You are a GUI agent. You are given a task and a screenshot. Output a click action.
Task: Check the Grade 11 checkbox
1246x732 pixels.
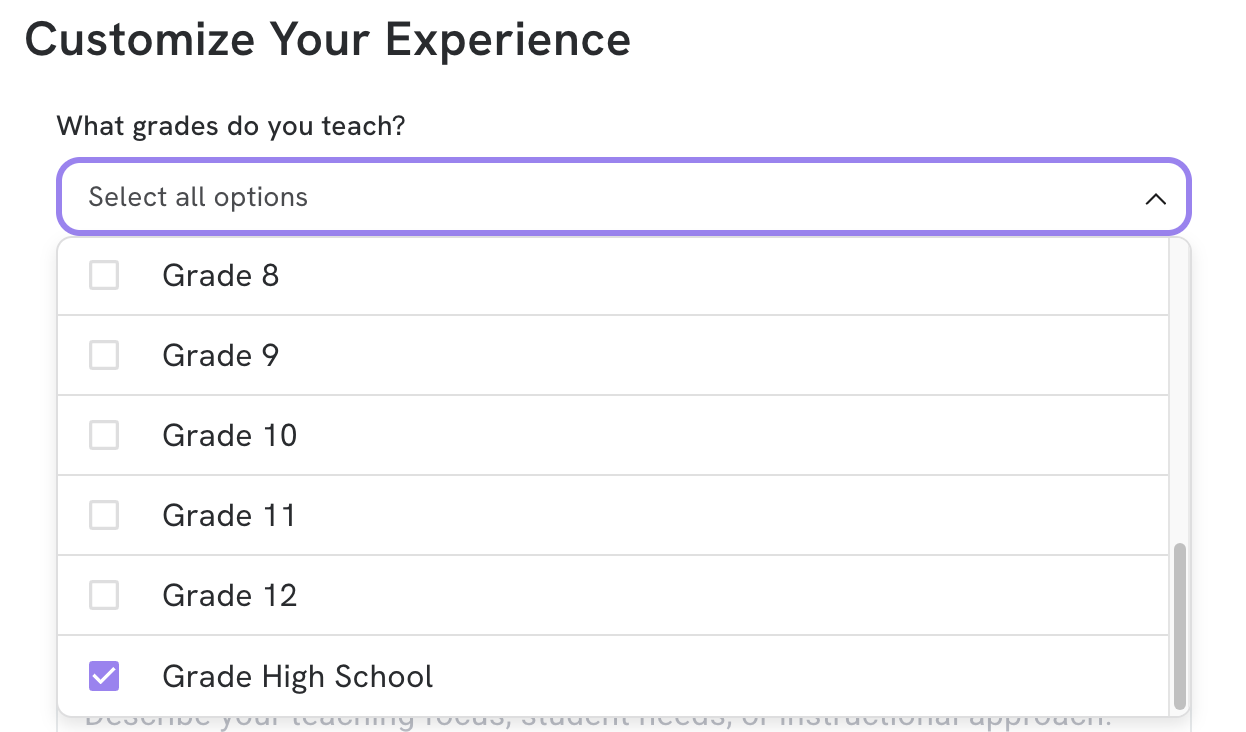click(x=104, y=515)
